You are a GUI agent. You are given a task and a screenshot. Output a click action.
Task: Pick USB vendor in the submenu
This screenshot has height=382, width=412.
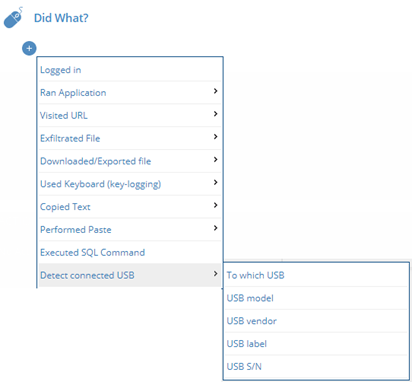tap(316, 321)
